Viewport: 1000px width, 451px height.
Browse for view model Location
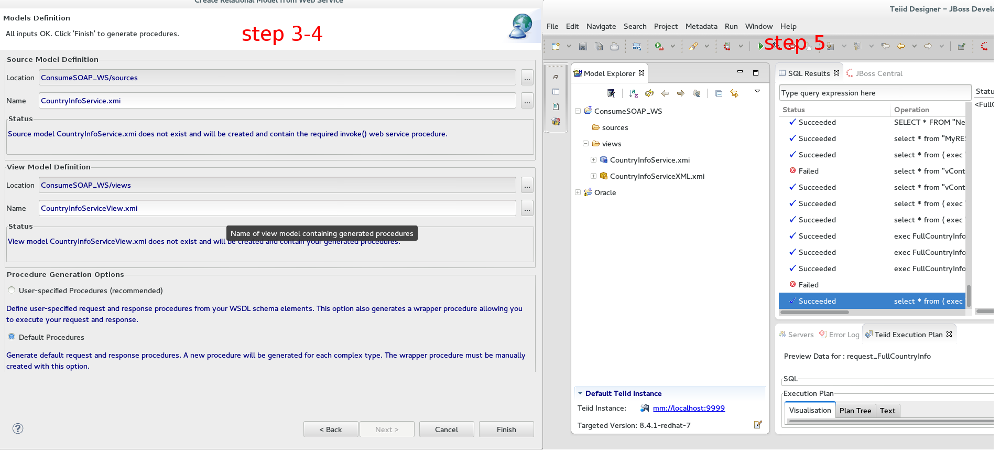tap(527, 186)
